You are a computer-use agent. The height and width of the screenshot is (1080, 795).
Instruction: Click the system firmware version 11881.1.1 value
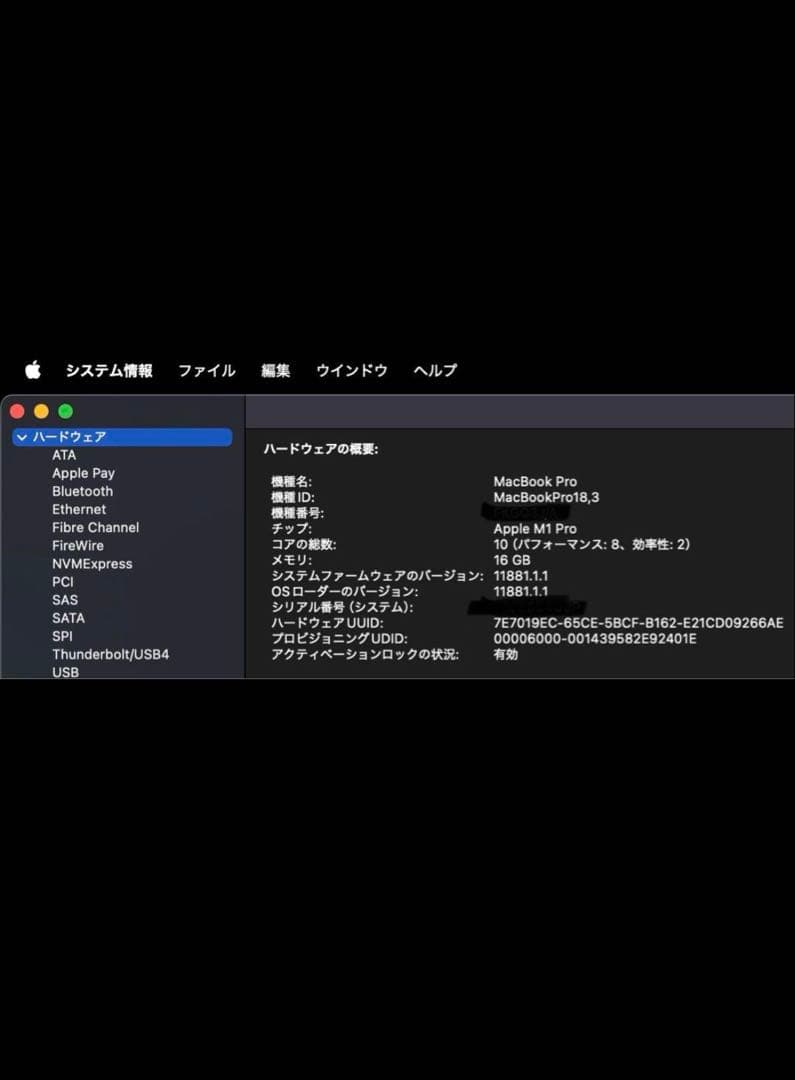click(x=521, y=576)
